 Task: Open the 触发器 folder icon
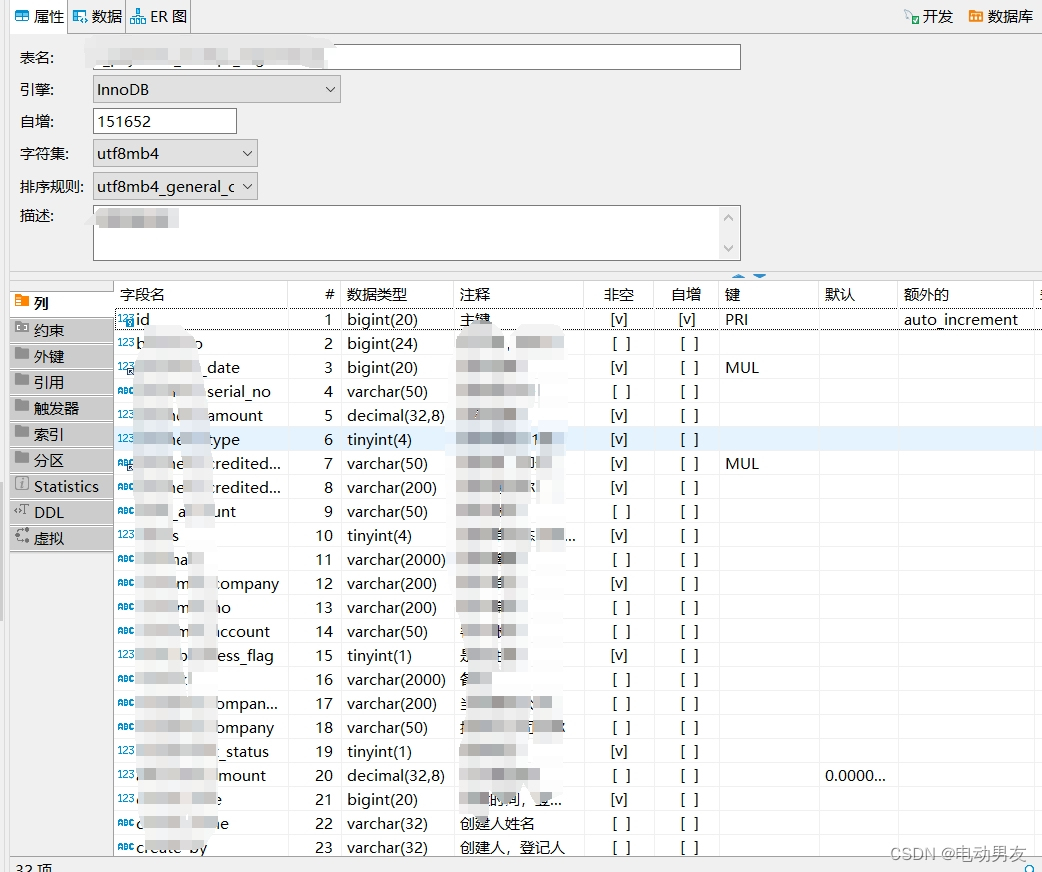[22, 405]
